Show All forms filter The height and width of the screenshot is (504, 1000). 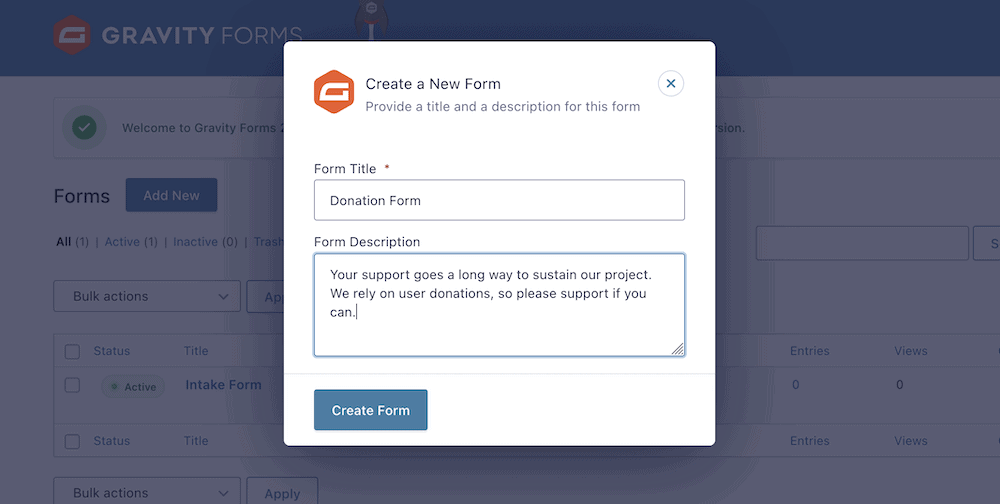(64, 242)
